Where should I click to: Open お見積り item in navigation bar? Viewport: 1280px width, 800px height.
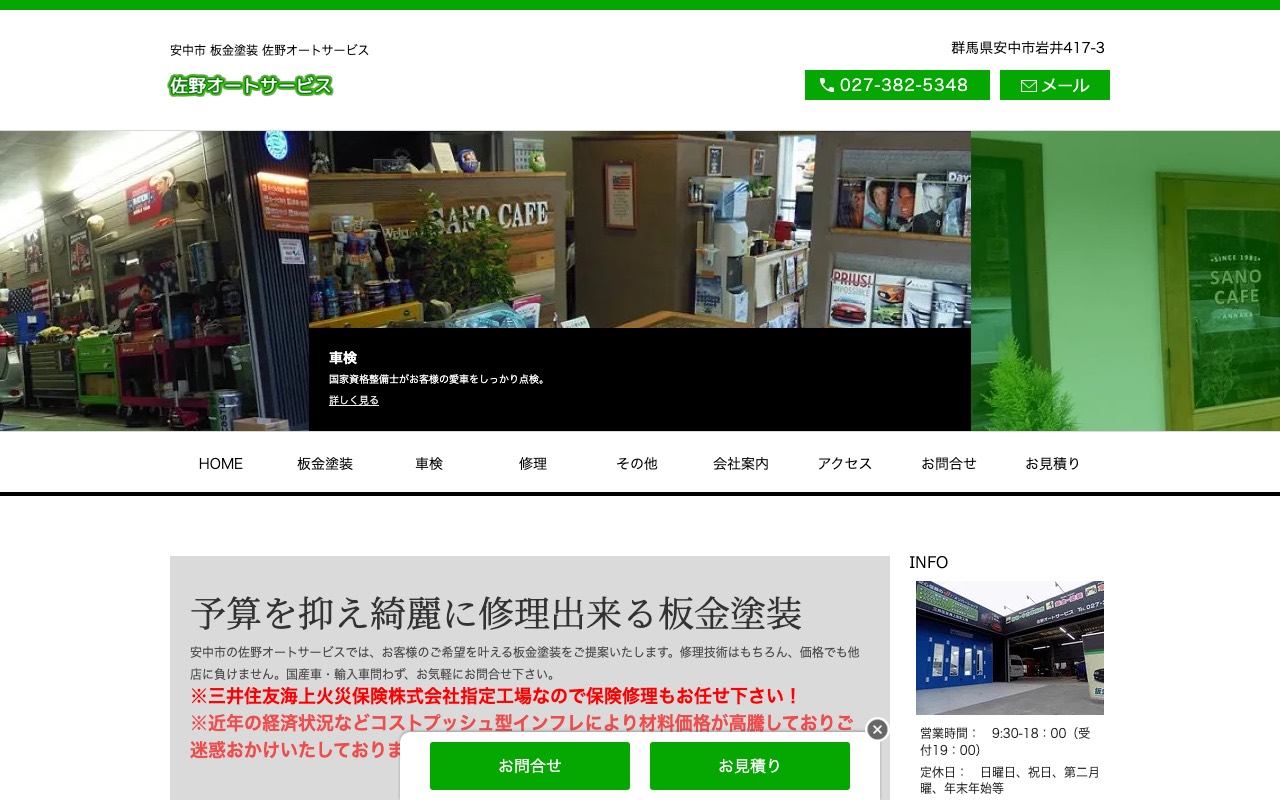coord(1053,464)
